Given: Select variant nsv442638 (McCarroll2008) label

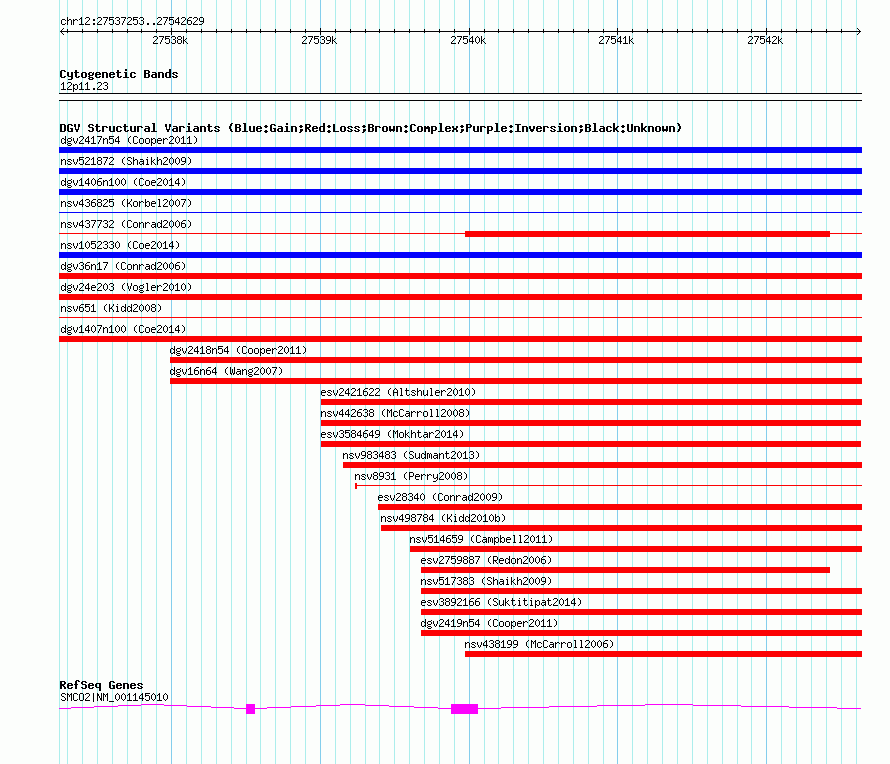Looking at the screenshot, I should [x=395, y=413].
